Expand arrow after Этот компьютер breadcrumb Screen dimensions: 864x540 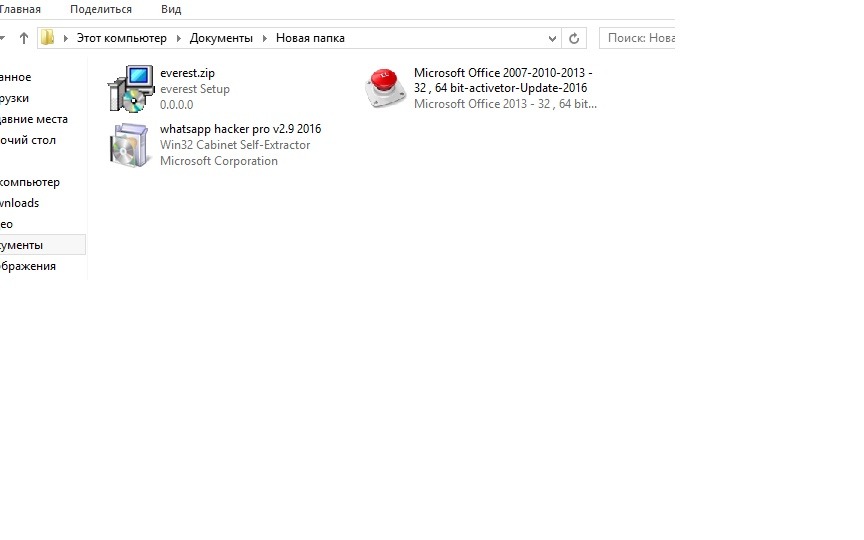pyautogui.click(x=179, y=38)
